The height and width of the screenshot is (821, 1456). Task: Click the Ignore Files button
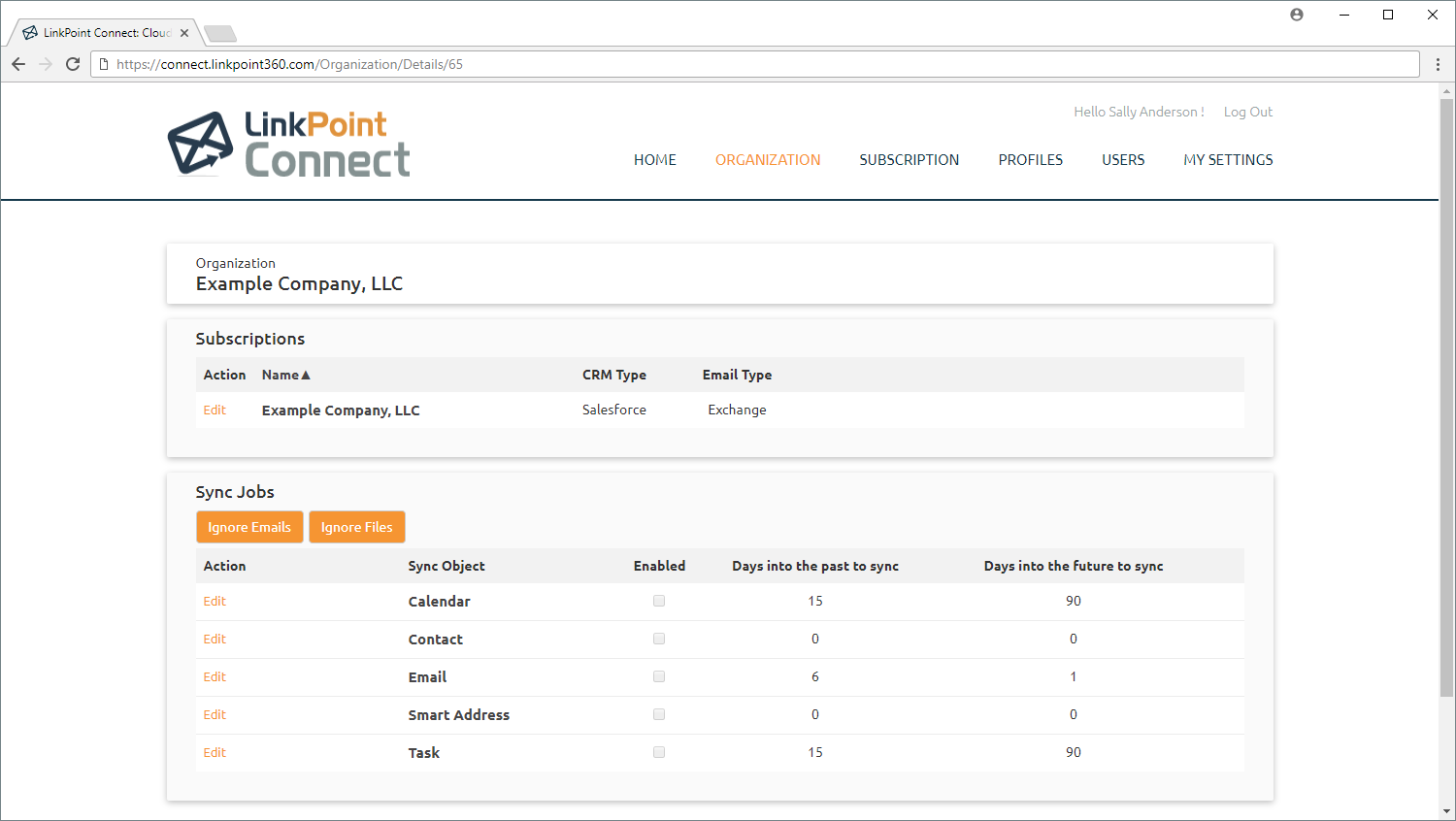click(x=357, y=527)
